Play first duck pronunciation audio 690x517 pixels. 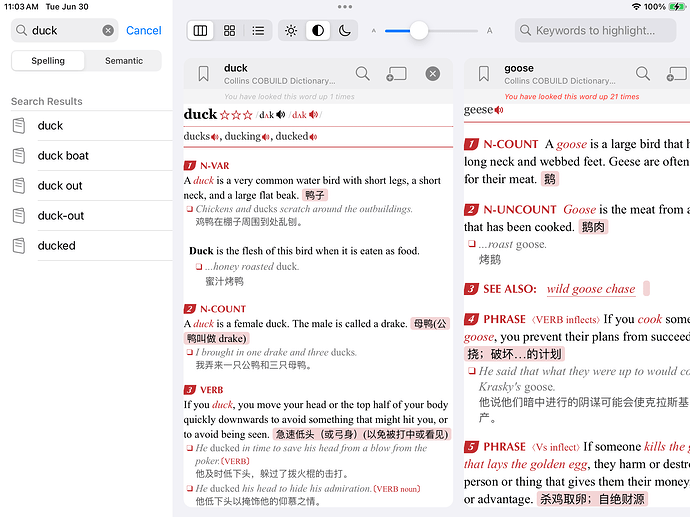tap(281, 115)
